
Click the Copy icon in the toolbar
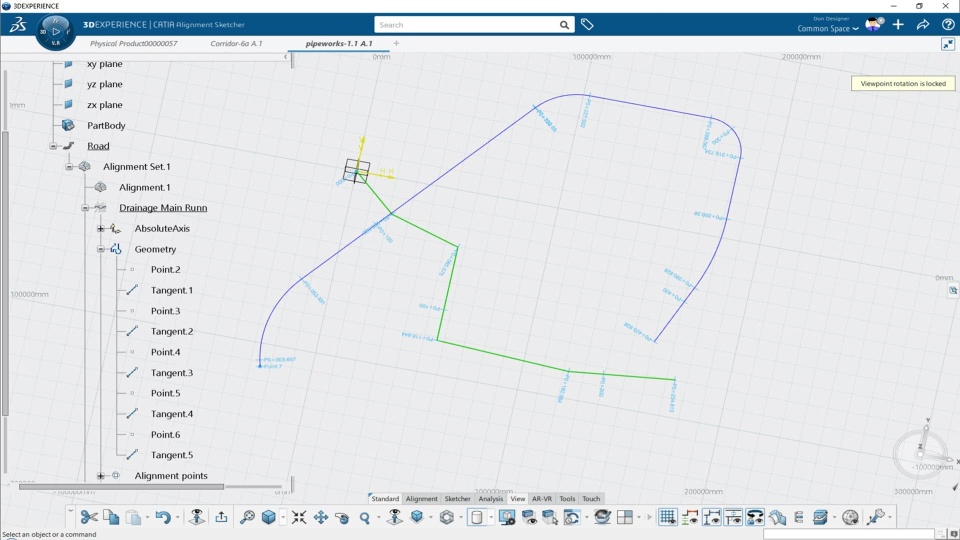(111, 517)
